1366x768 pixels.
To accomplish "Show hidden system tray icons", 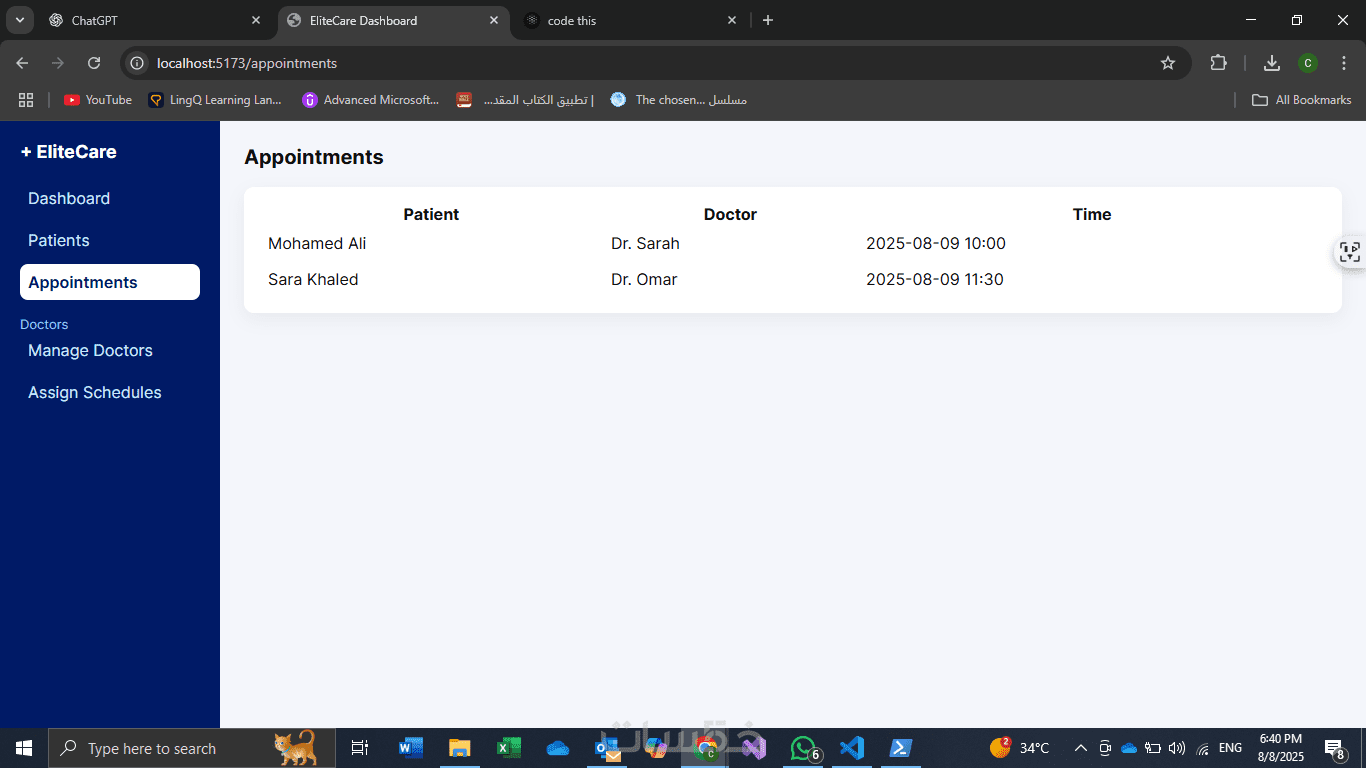I will click(x=1080, y=748).
